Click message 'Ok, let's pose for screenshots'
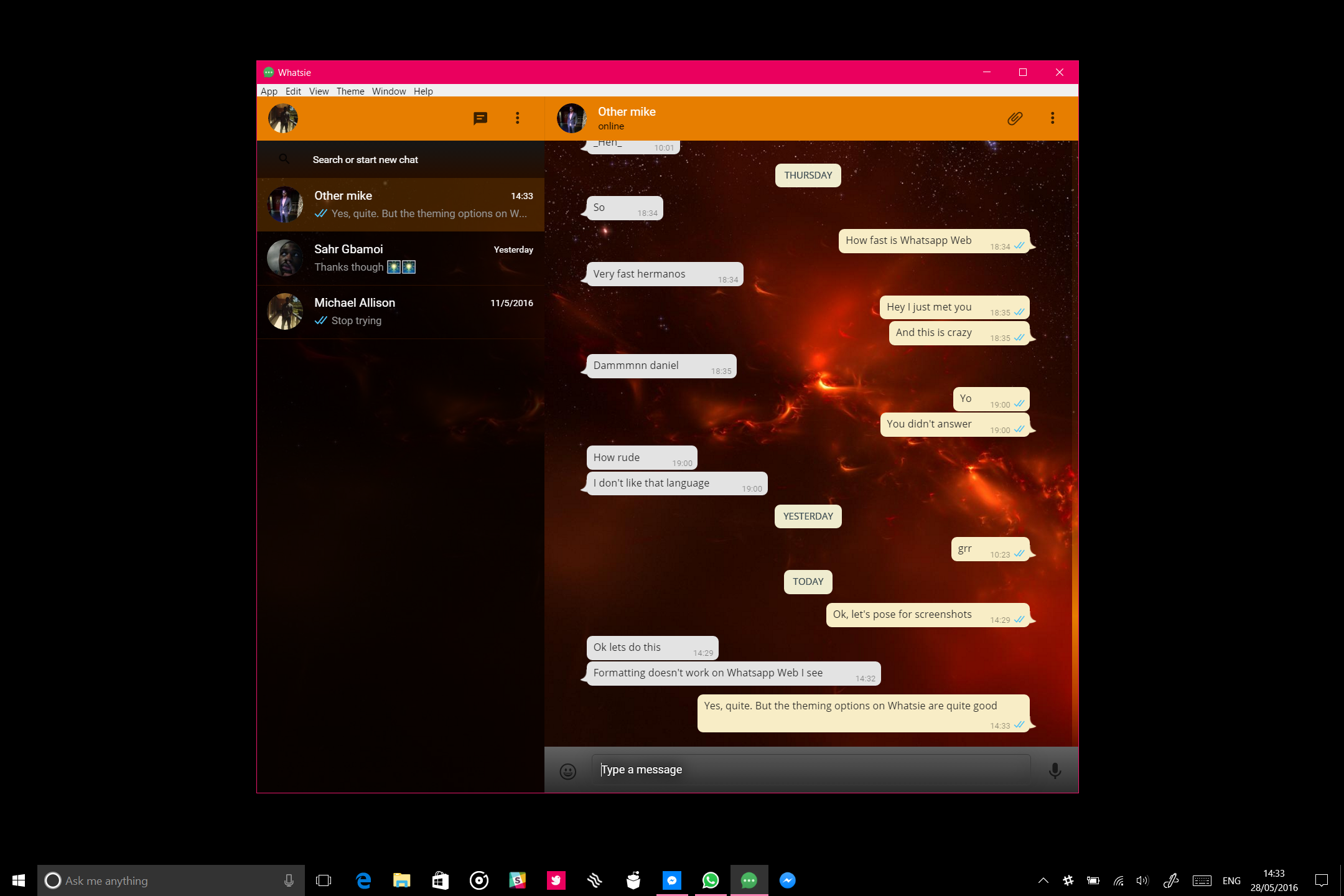The width and height of the screenshot is (1344, 896). [x=928, y=615]
